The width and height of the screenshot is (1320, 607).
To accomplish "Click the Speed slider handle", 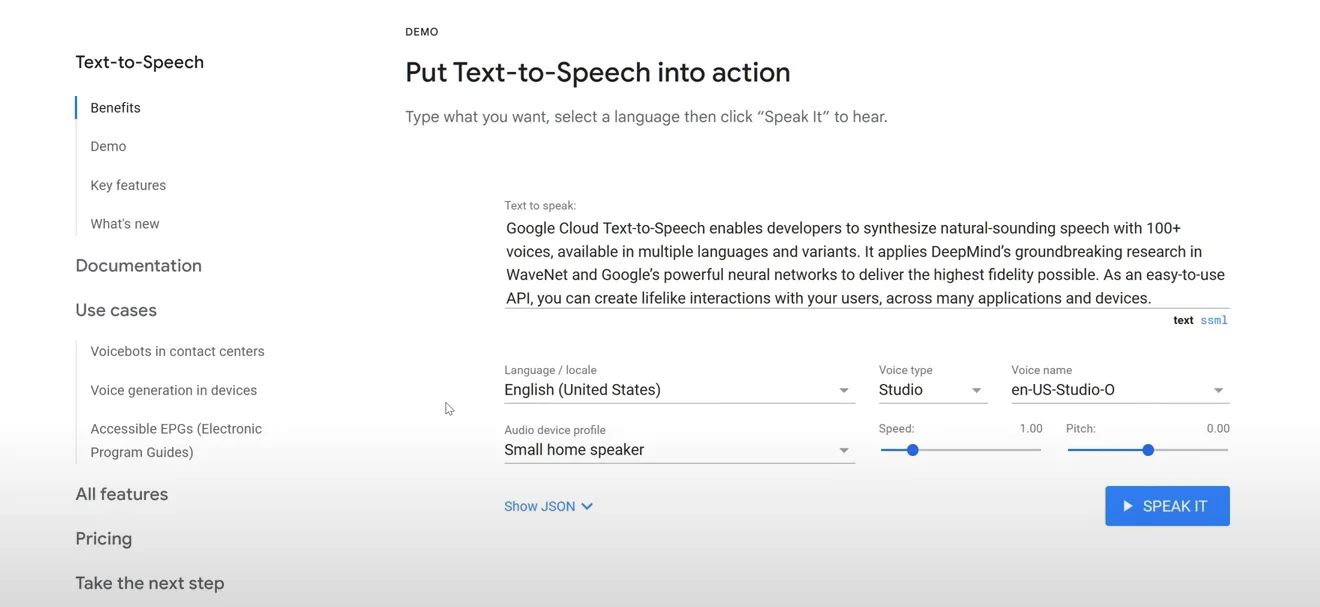I will 912,450.
